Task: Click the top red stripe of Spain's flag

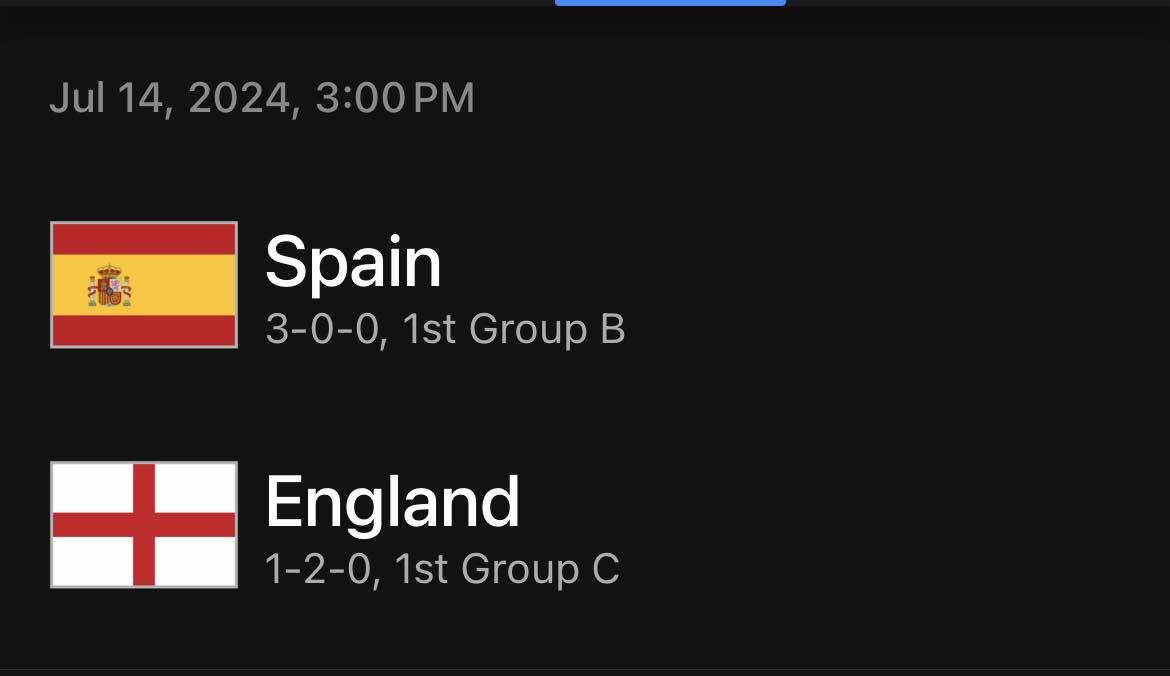Action: (144, 239)
